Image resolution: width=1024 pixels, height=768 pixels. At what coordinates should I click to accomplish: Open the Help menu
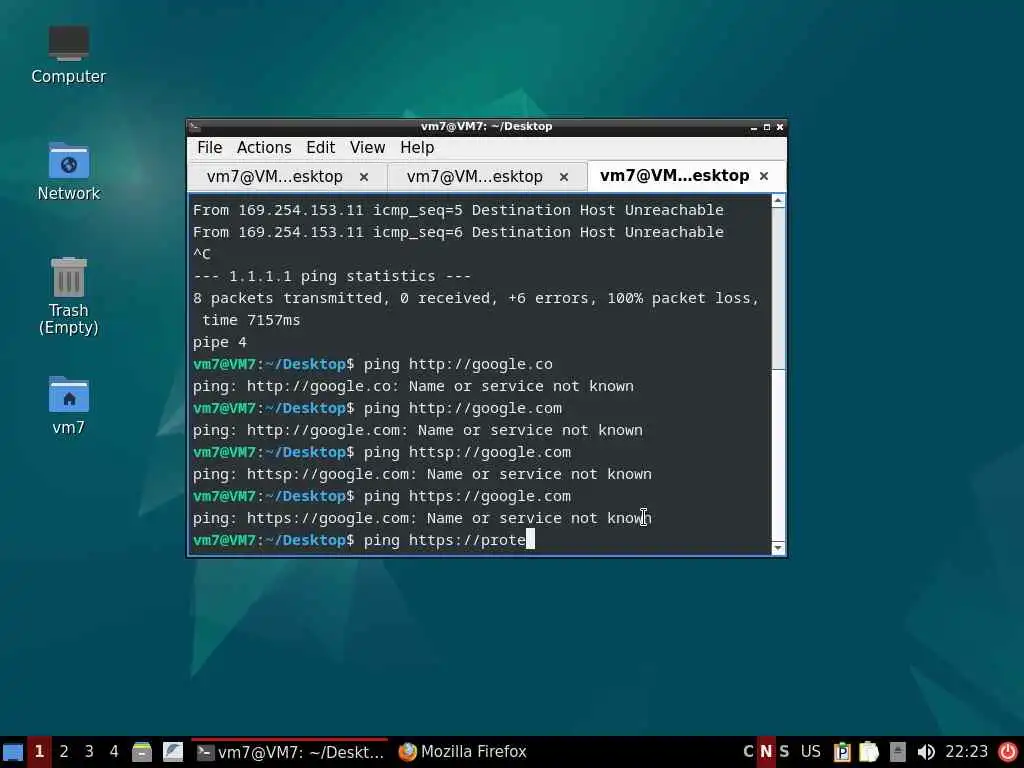pyautogui.click(x=417, y=148)
